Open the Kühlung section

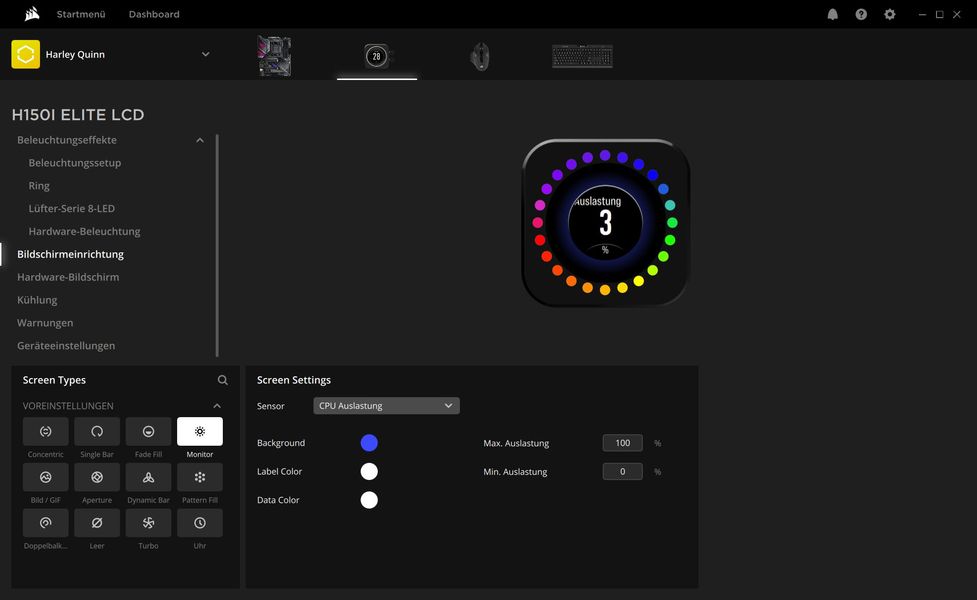pos(37,300)
